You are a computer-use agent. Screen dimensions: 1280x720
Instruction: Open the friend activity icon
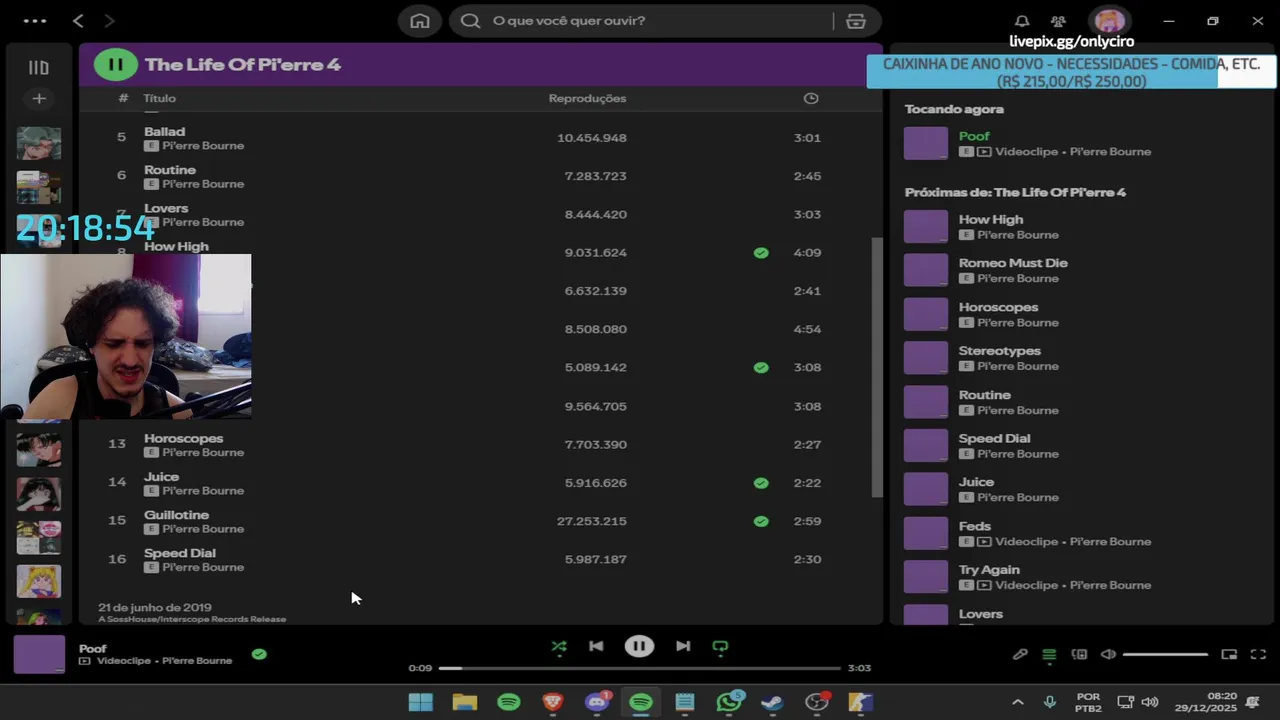coord(1058,21)
